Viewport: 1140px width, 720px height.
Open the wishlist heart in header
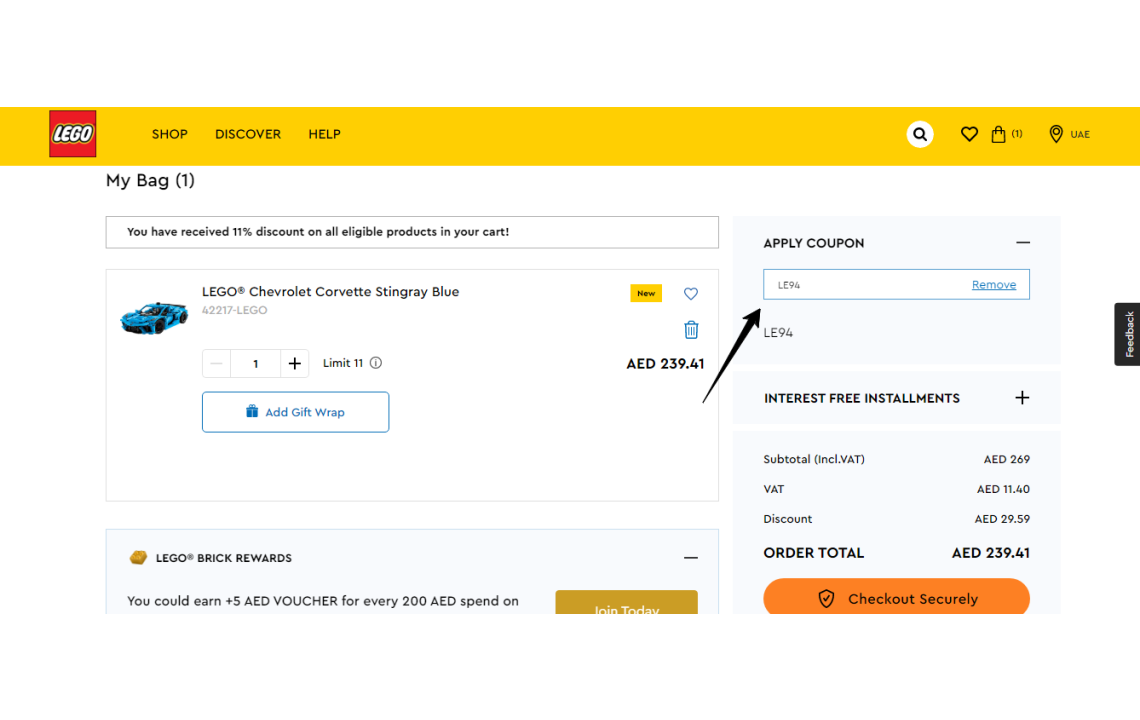click(x=969, y=134)
